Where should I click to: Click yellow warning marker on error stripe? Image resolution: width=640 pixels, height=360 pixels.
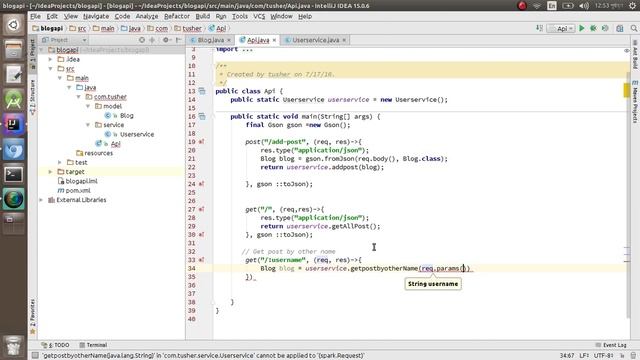tap(627, 90)
